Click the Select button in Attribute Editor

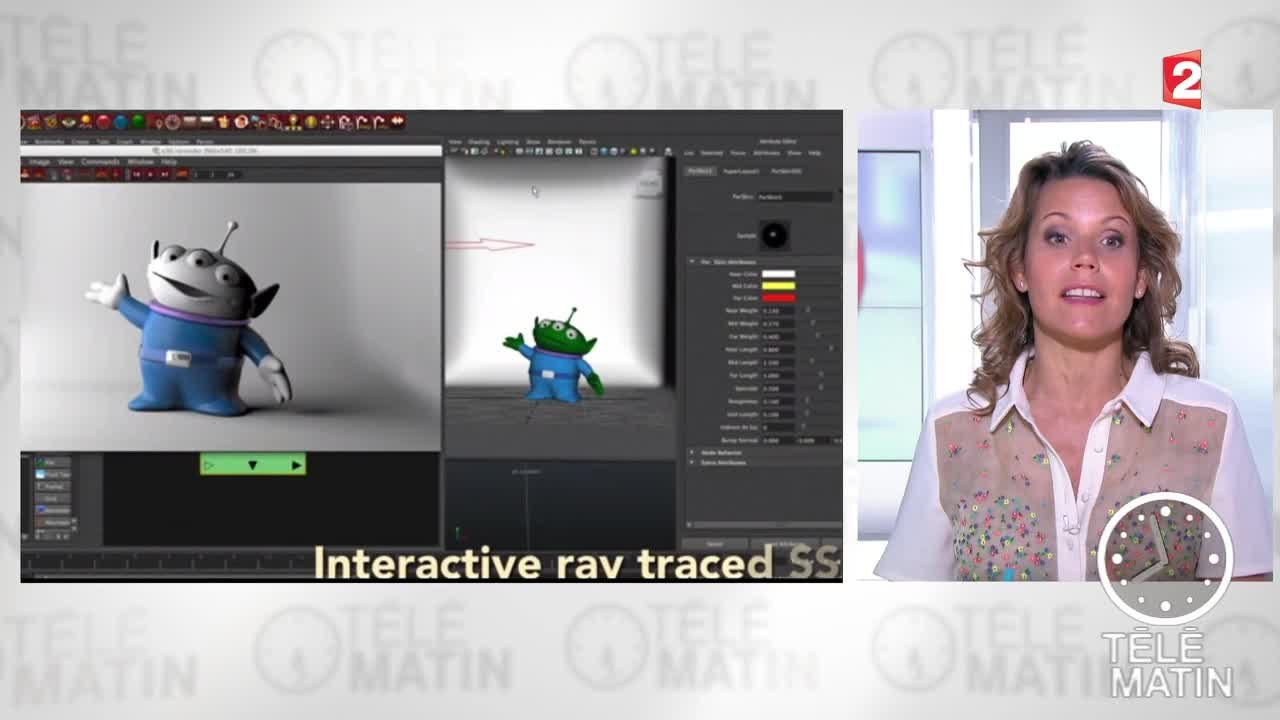click(x=715, y=544)
